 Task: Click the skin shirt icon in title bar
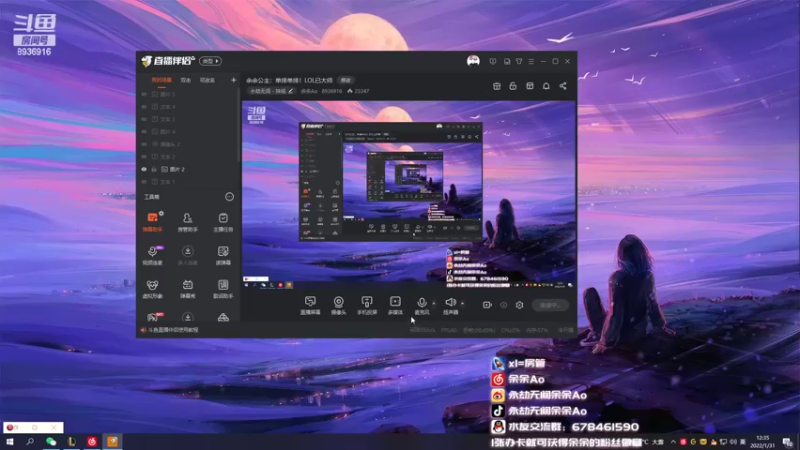pos(519,61)
